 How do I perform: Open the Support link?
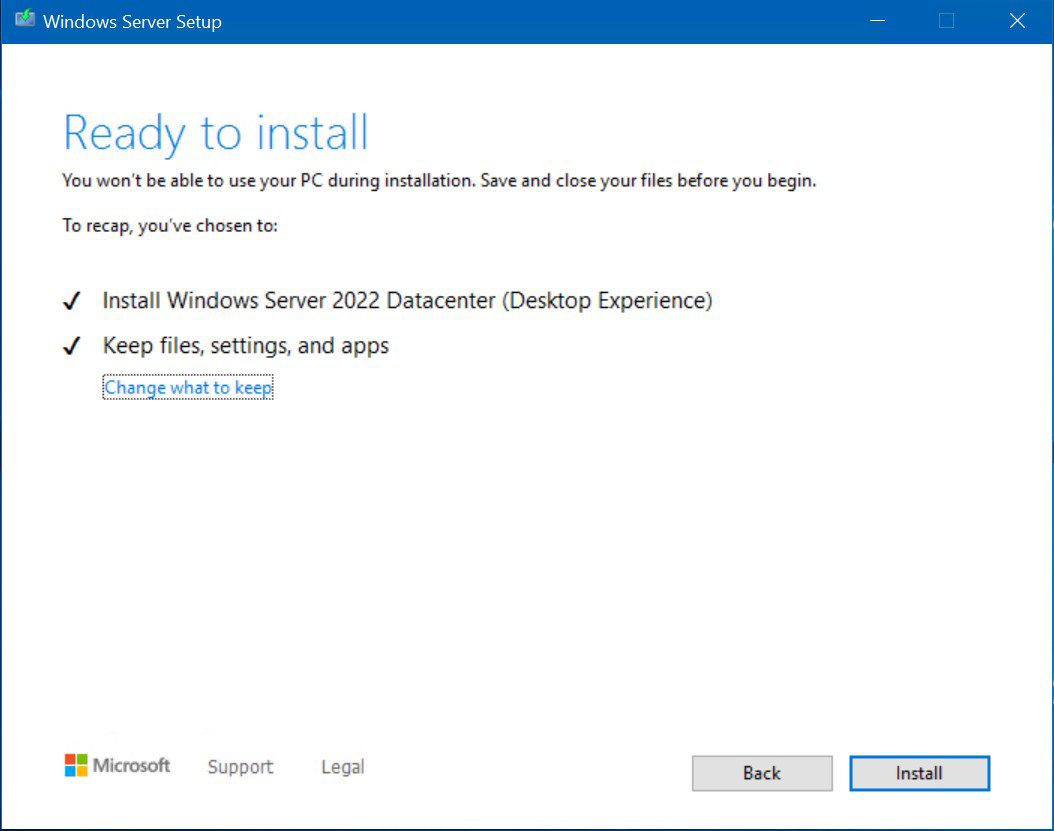(240, 766)
